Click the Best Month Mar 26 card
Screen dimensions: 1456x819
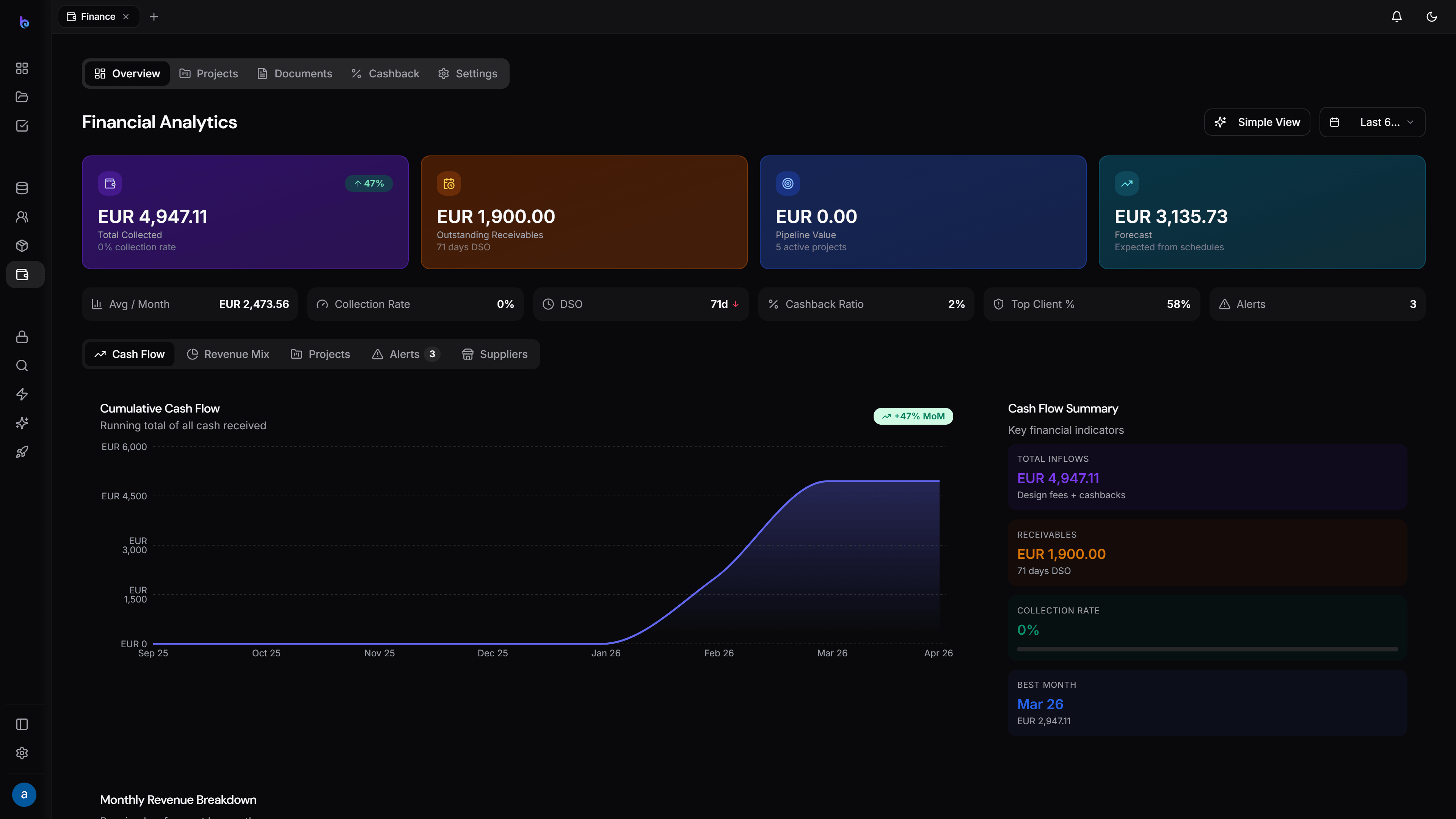(x=1207, y=703)
